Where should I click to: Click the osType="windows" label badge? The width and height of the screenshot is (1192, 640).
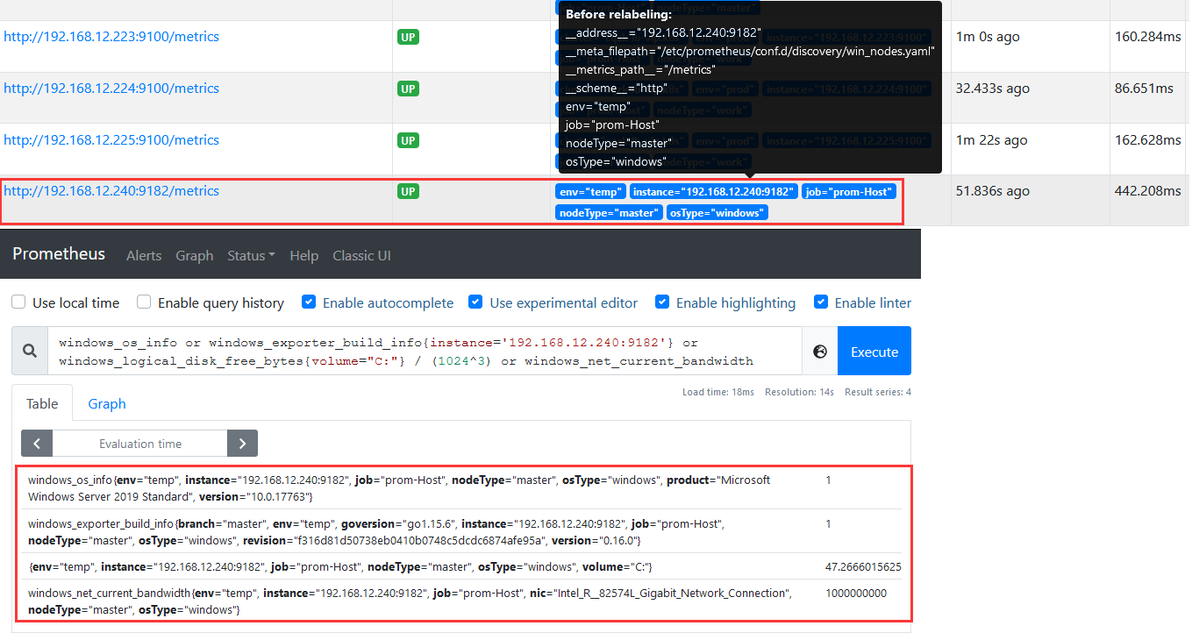(717, 213)
